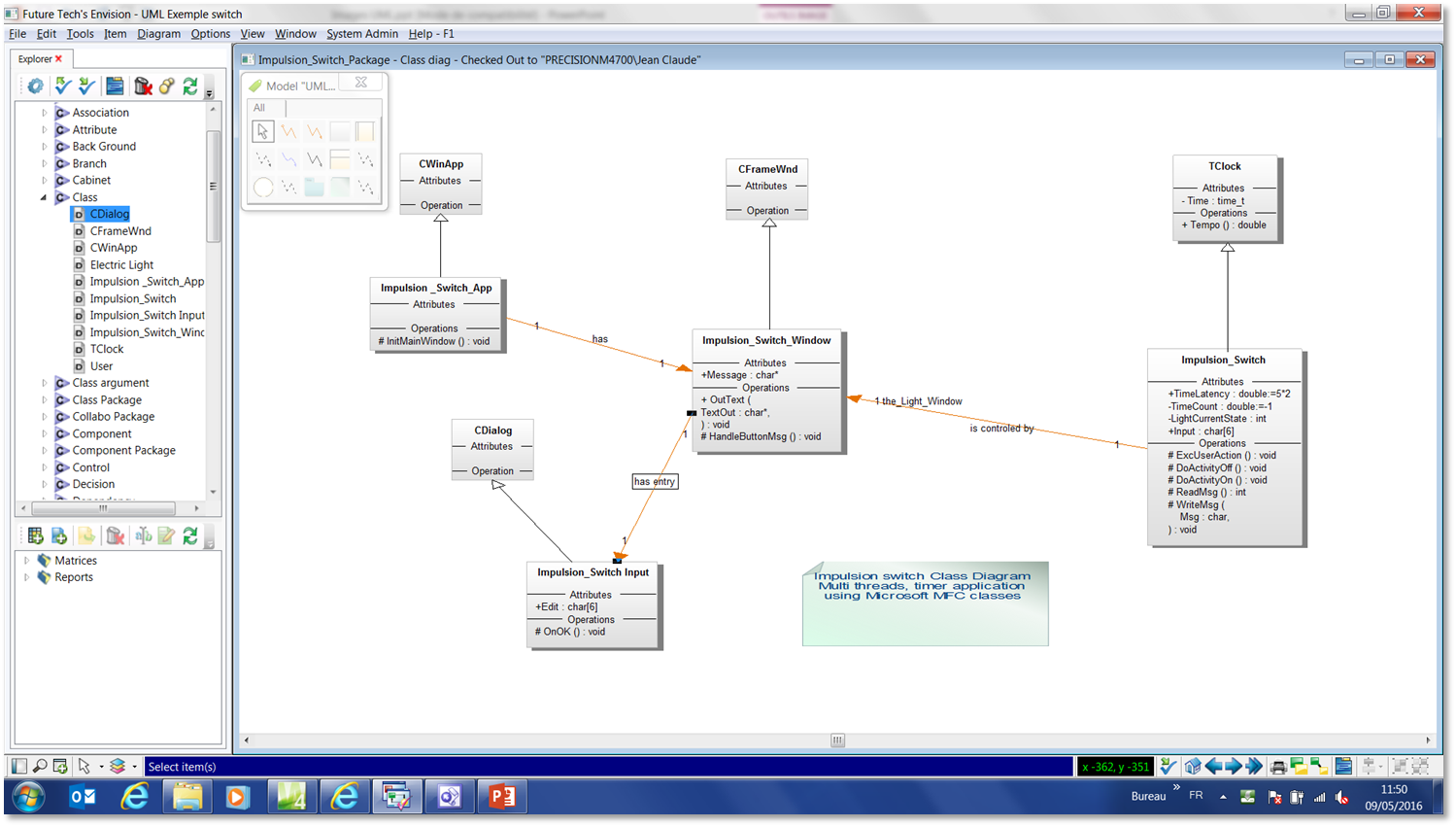Click the magnifier icon in the bottom-left toolbar

pos(41,766)
